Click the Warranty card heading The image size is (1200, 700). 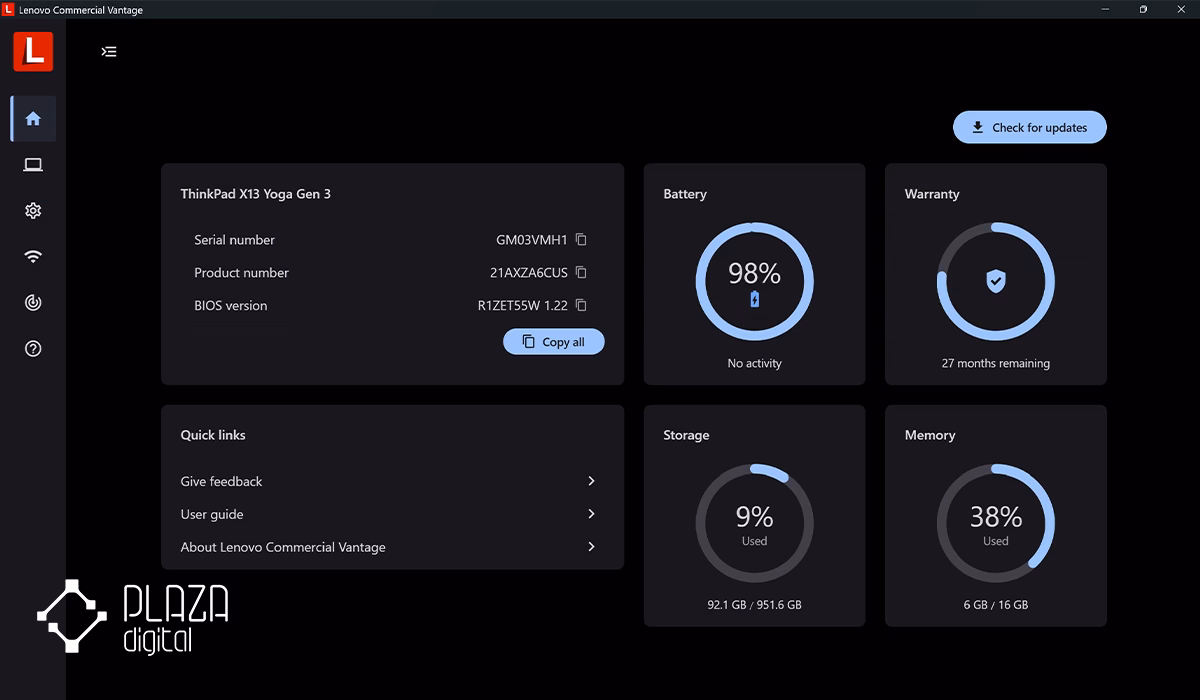click(x=932, y=194)
